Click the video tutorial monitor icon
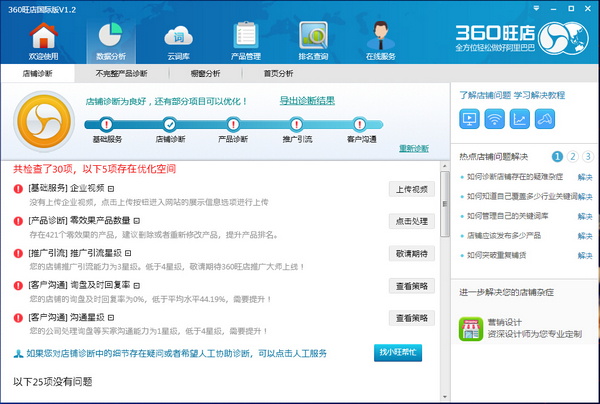Viewport: 600px width, 404px height. click(468, 119)
